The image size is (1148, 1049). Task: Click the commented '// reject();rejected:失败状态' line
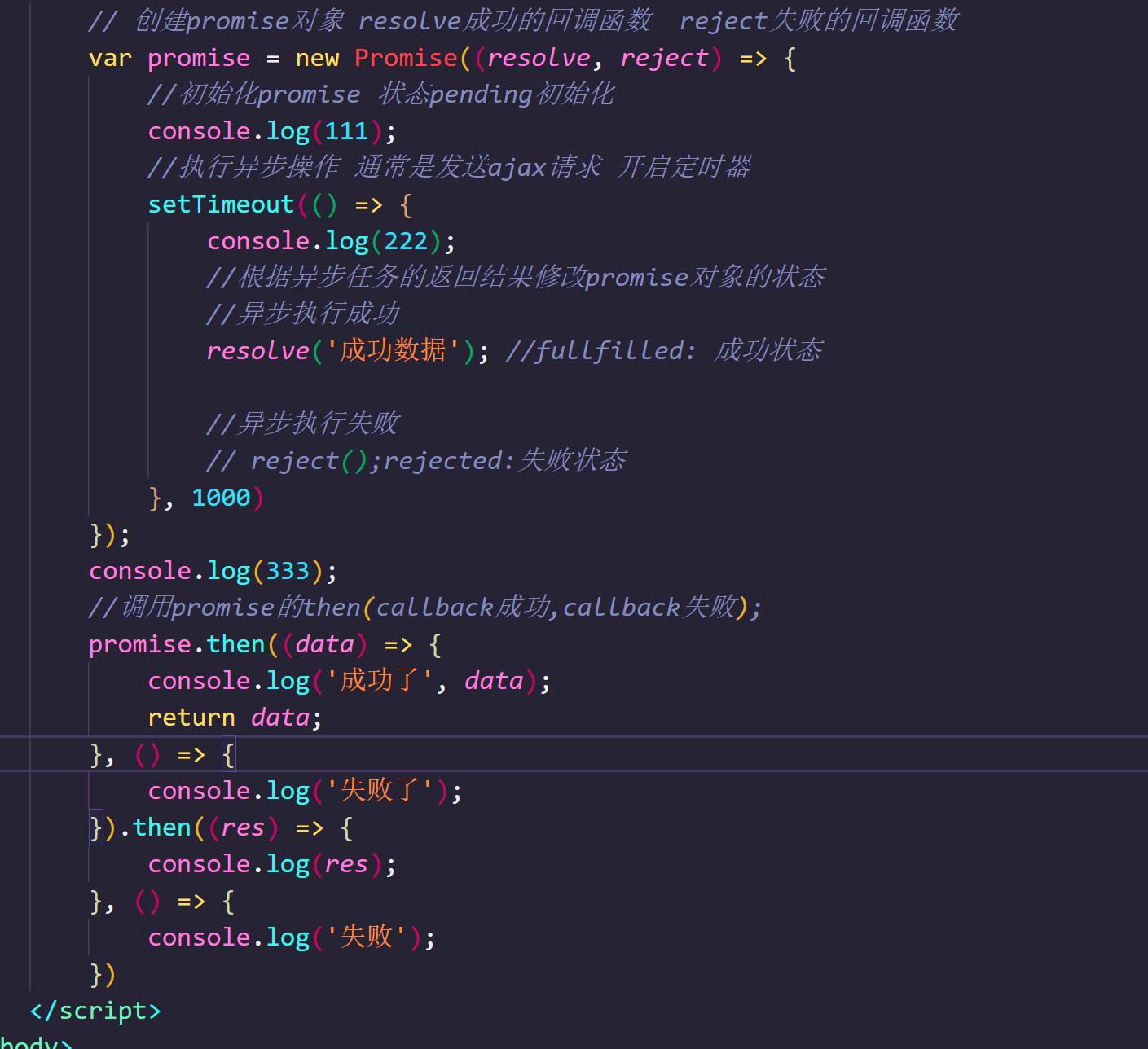[416, 461]
